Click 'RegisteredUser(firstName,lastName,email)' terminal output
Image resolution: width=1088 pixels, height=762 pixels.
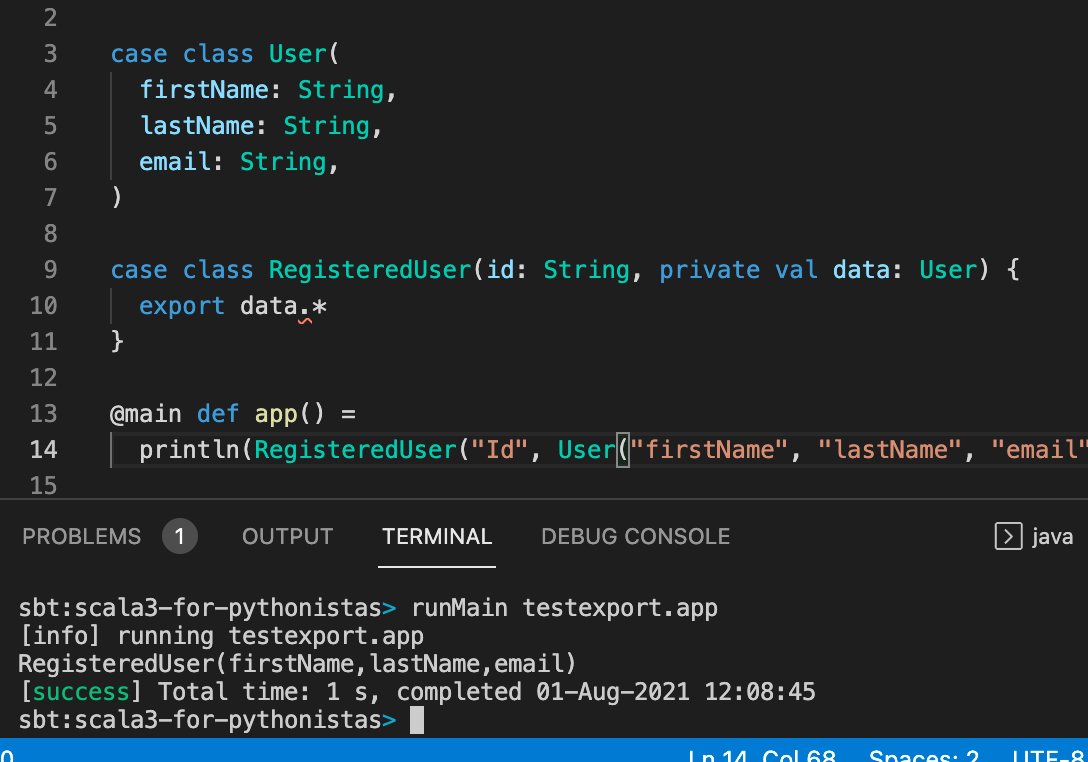point(297,663)
